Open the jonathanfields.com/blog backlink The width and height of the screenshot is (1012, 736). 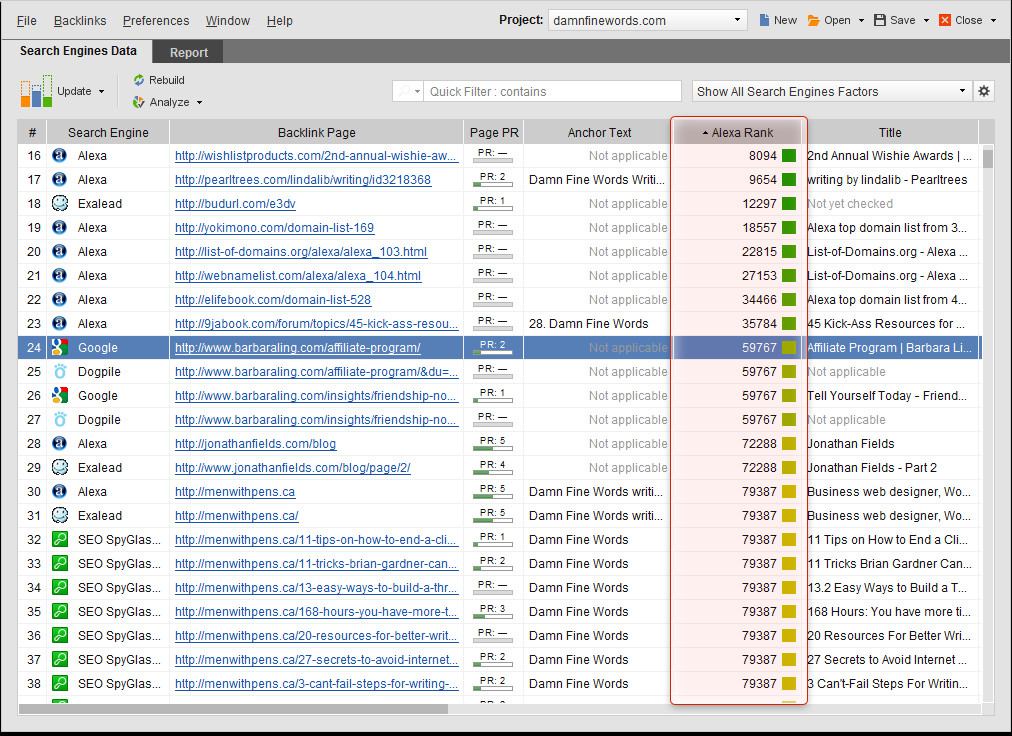coord(256,444)
